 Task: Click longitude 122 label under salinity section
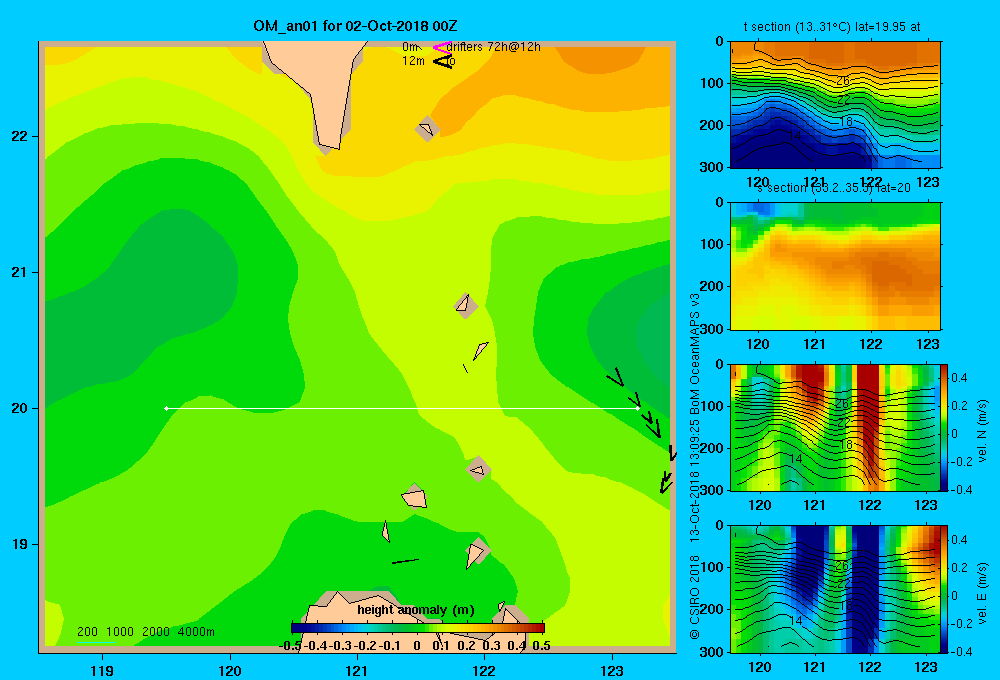pyautogui.click(x=871, y=344)
